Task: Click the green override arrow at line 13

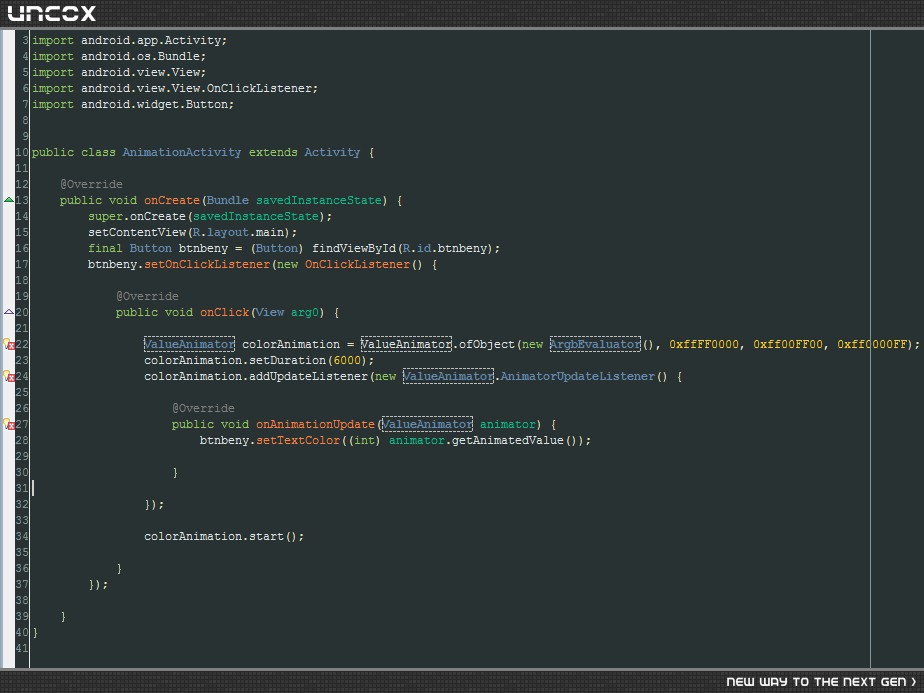Action: click(x=9, y=200)
